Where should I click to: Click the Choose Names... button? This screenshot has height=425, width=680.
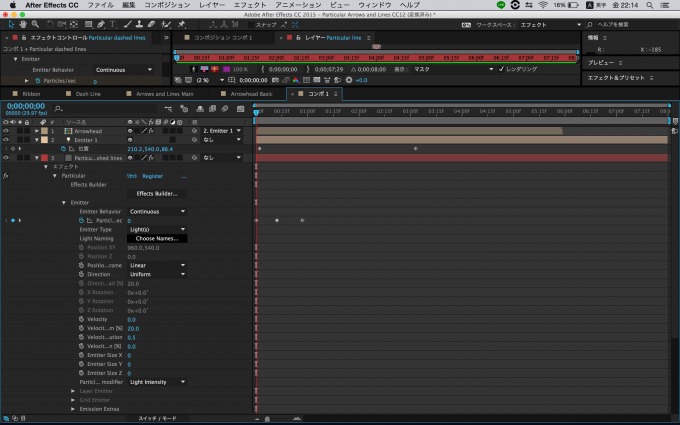[x=155, y=239]
